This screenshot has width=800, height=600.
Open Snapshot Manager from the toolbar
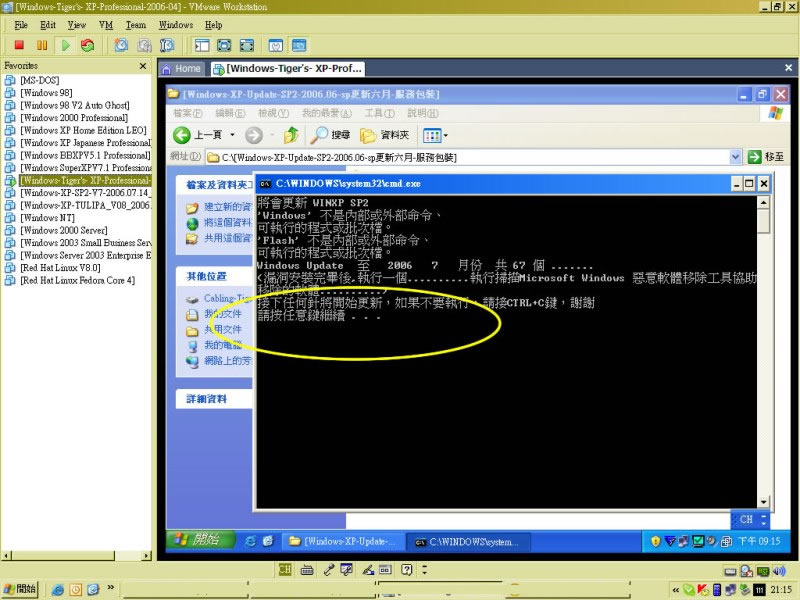tap(167, 45)
